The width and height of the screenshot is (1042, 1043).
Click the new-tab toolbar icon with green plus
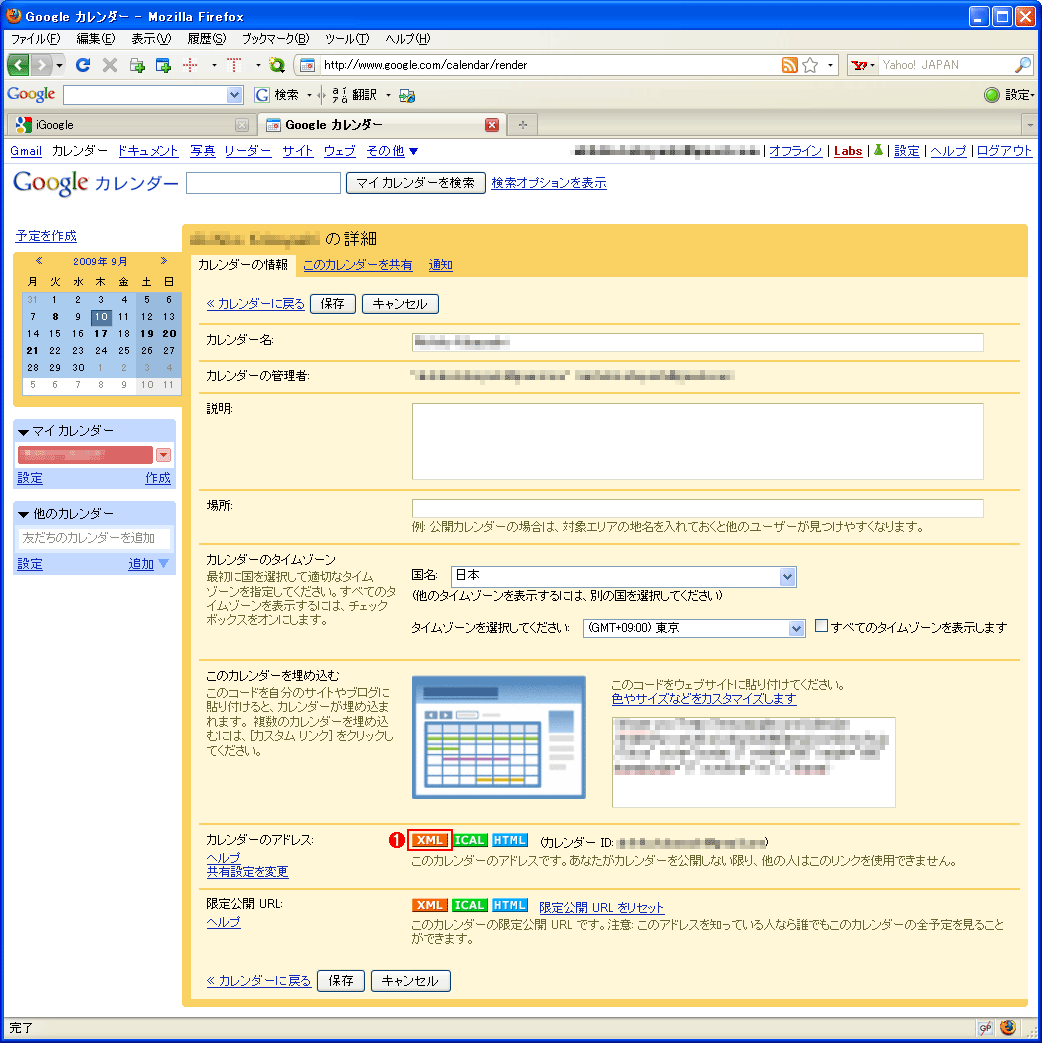point(138,65)
